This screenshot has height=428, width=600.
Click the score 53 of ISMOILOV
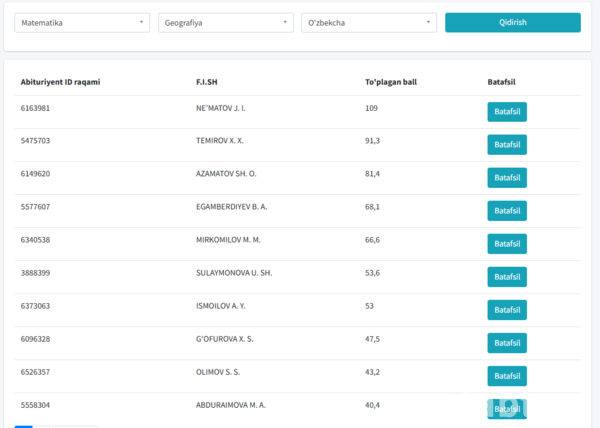(x=369, y=306)
